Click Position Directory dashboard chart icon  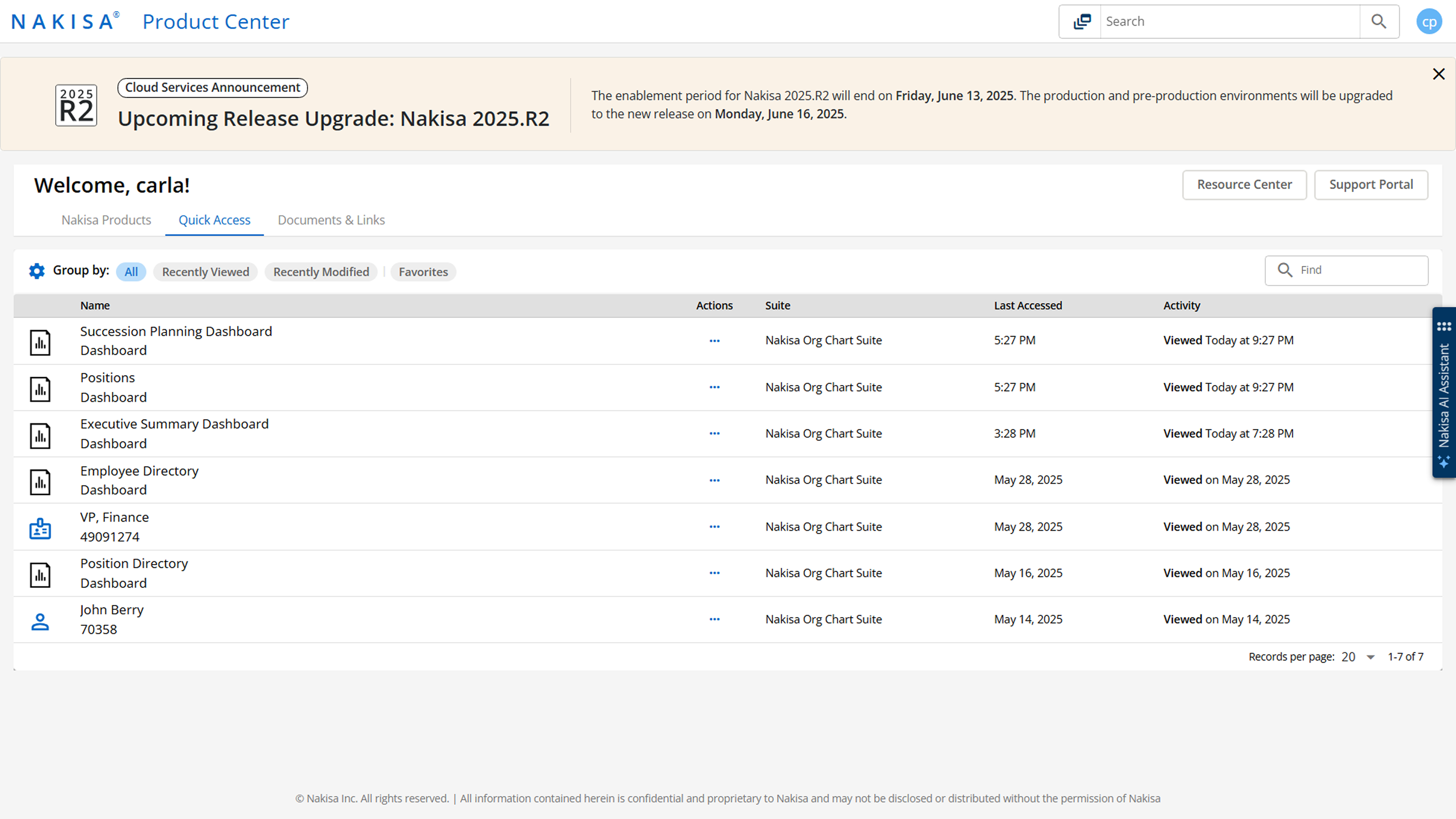(40, 574)
